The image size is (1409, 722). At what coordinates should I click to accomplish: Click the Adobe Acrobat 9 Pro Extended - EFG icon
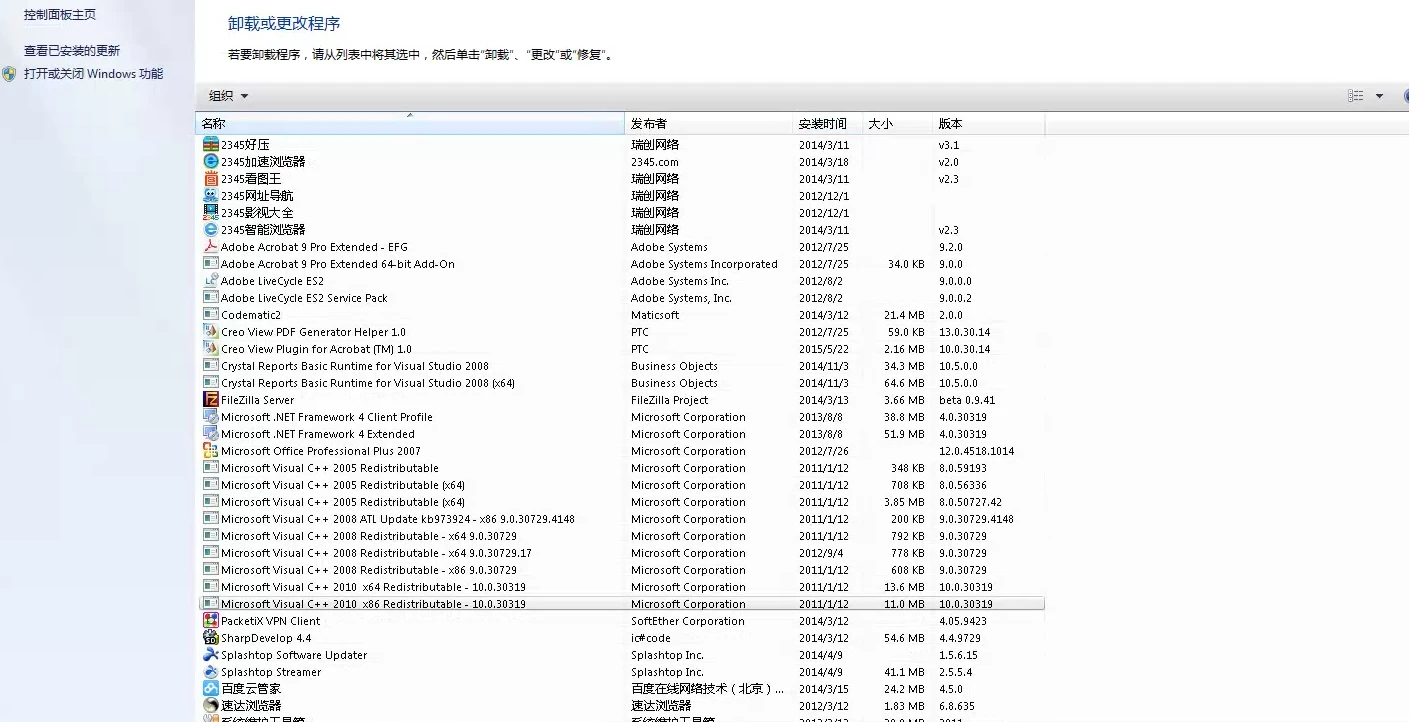(x=211, y=247)
